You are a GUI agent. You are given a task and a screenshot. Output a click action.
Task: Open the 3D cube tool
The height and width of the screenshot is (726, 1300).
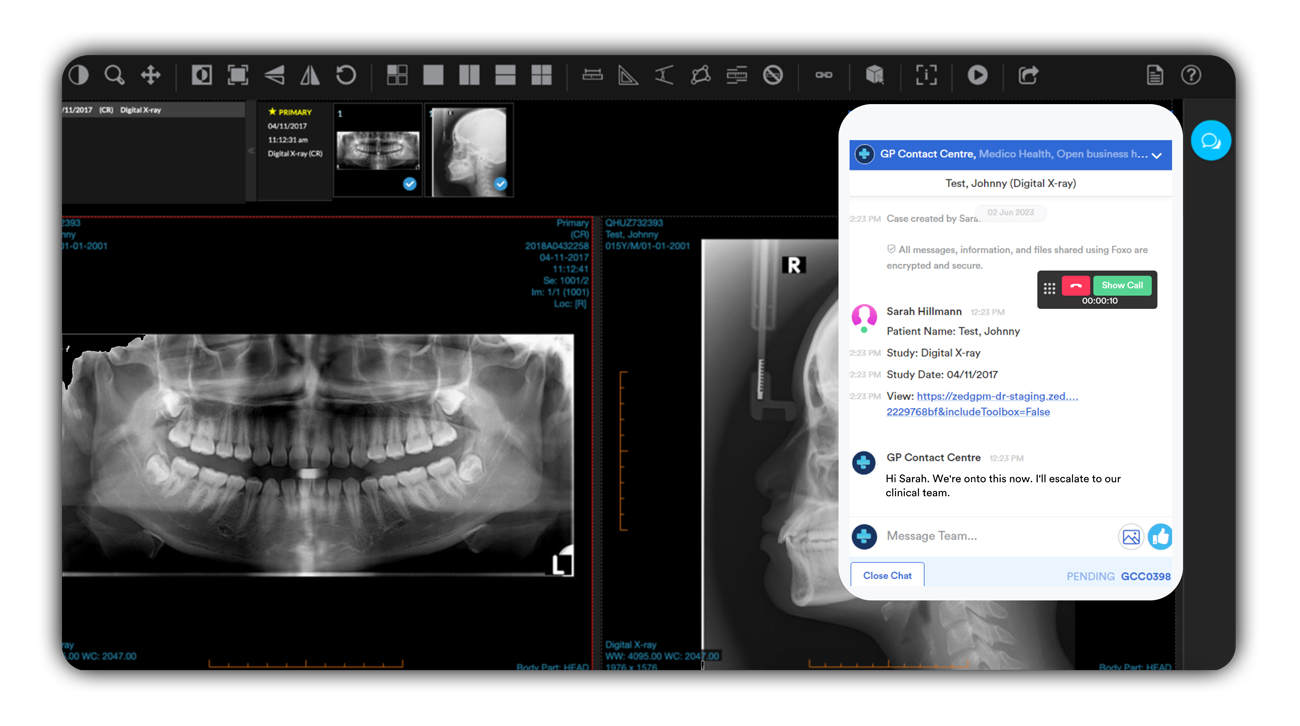coord(875,75)
